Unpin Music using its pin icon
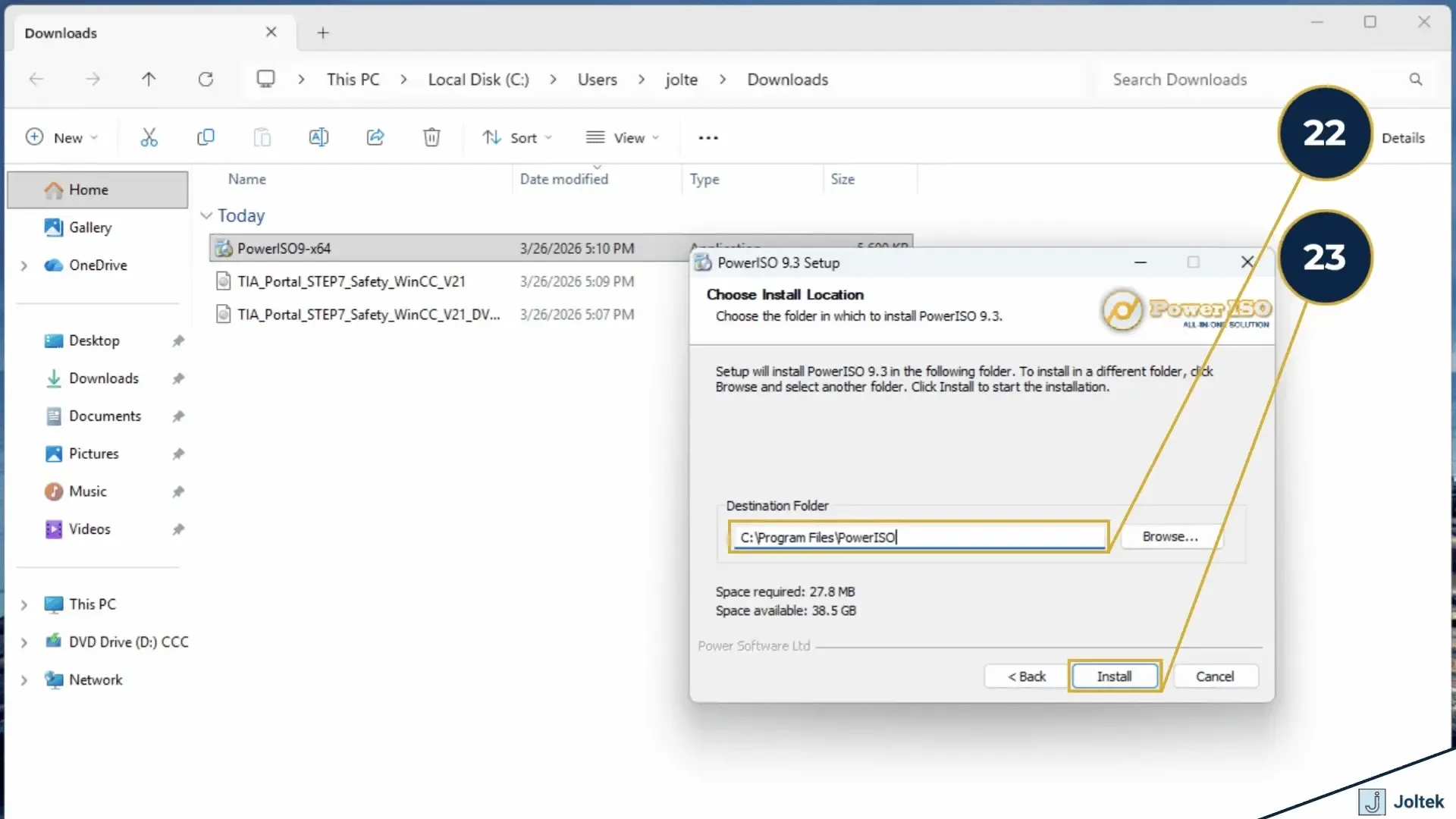The height and width of the screenshot is (819, 1456). pos(178,491)
